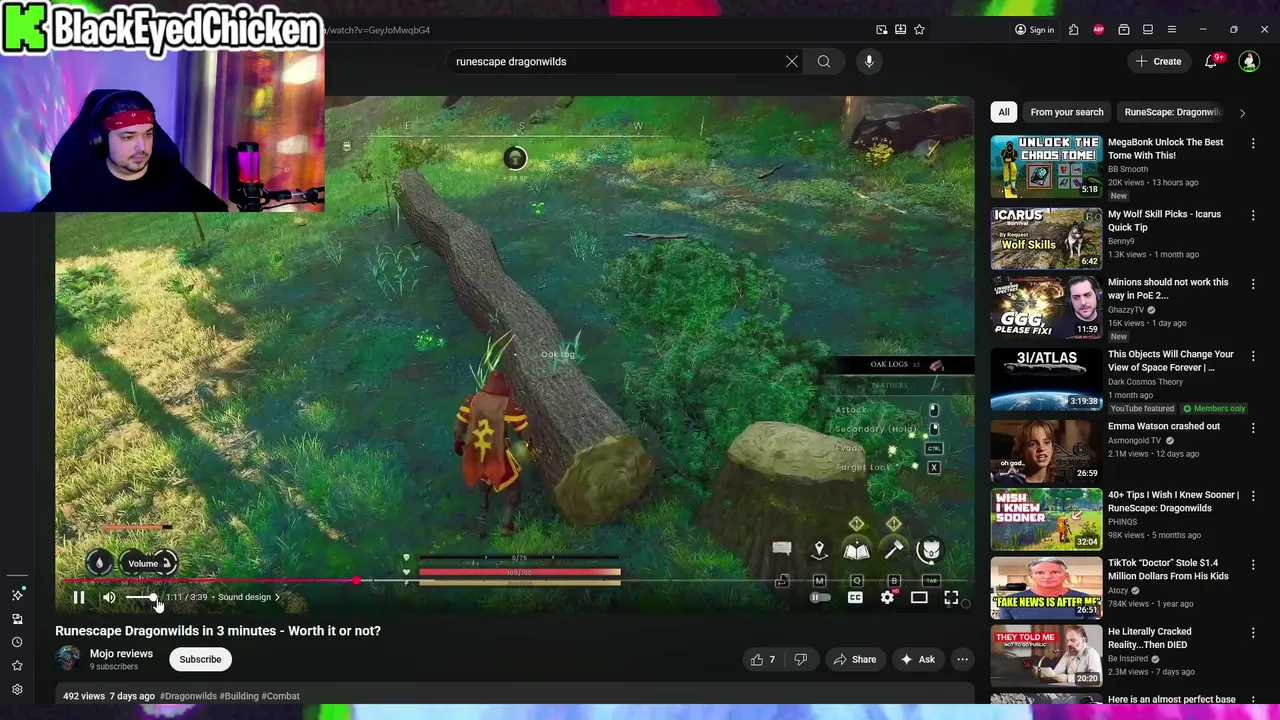
Task: Click the Share button
Action: 855,659
